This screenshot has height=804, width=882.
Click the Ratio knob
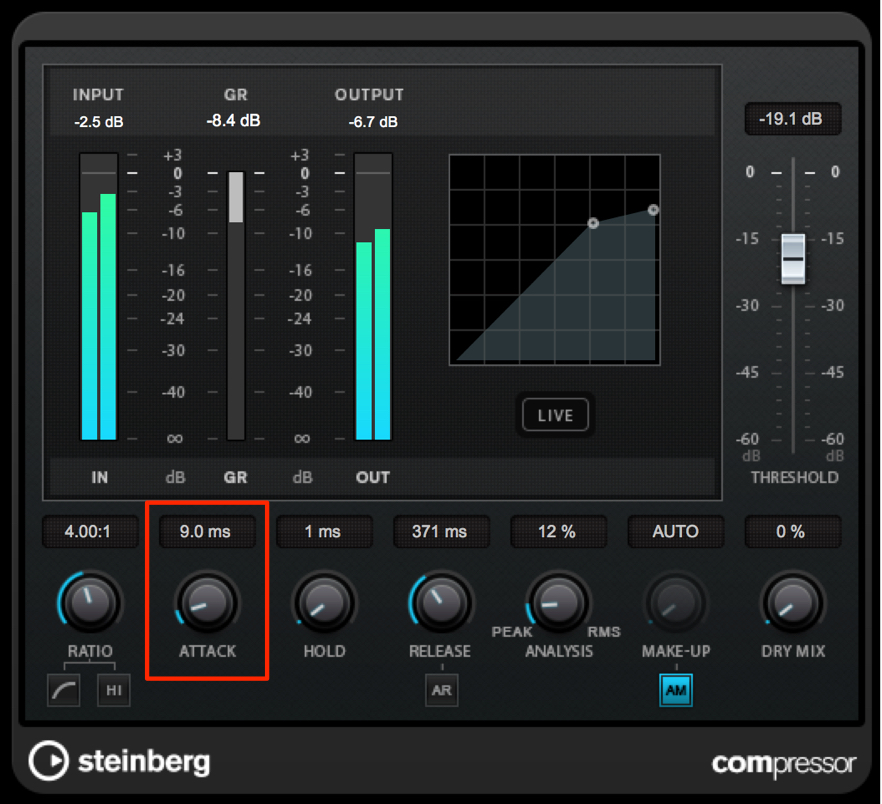[90, 603]
